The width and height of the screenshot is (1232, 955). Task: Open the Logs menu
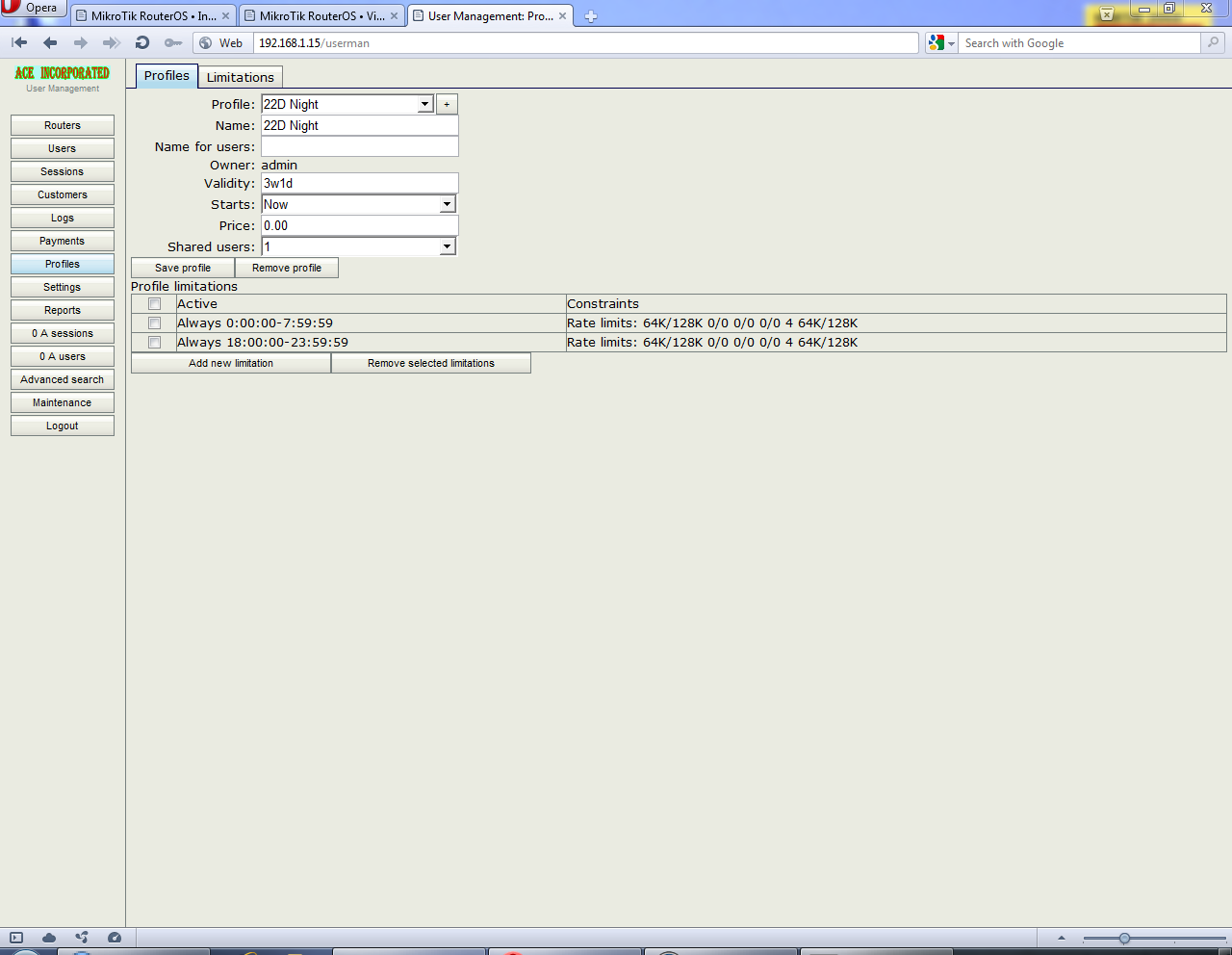(x=63, y=218)
